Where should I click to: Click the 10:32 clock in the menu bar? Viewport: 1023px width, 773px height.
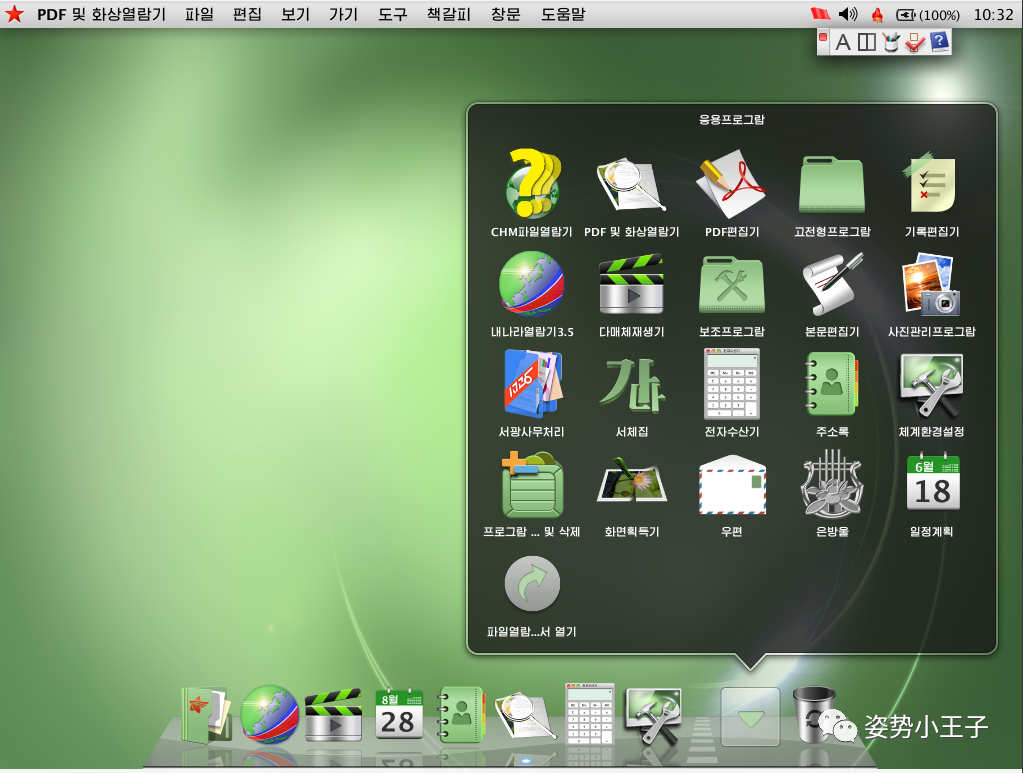[994, 14]
